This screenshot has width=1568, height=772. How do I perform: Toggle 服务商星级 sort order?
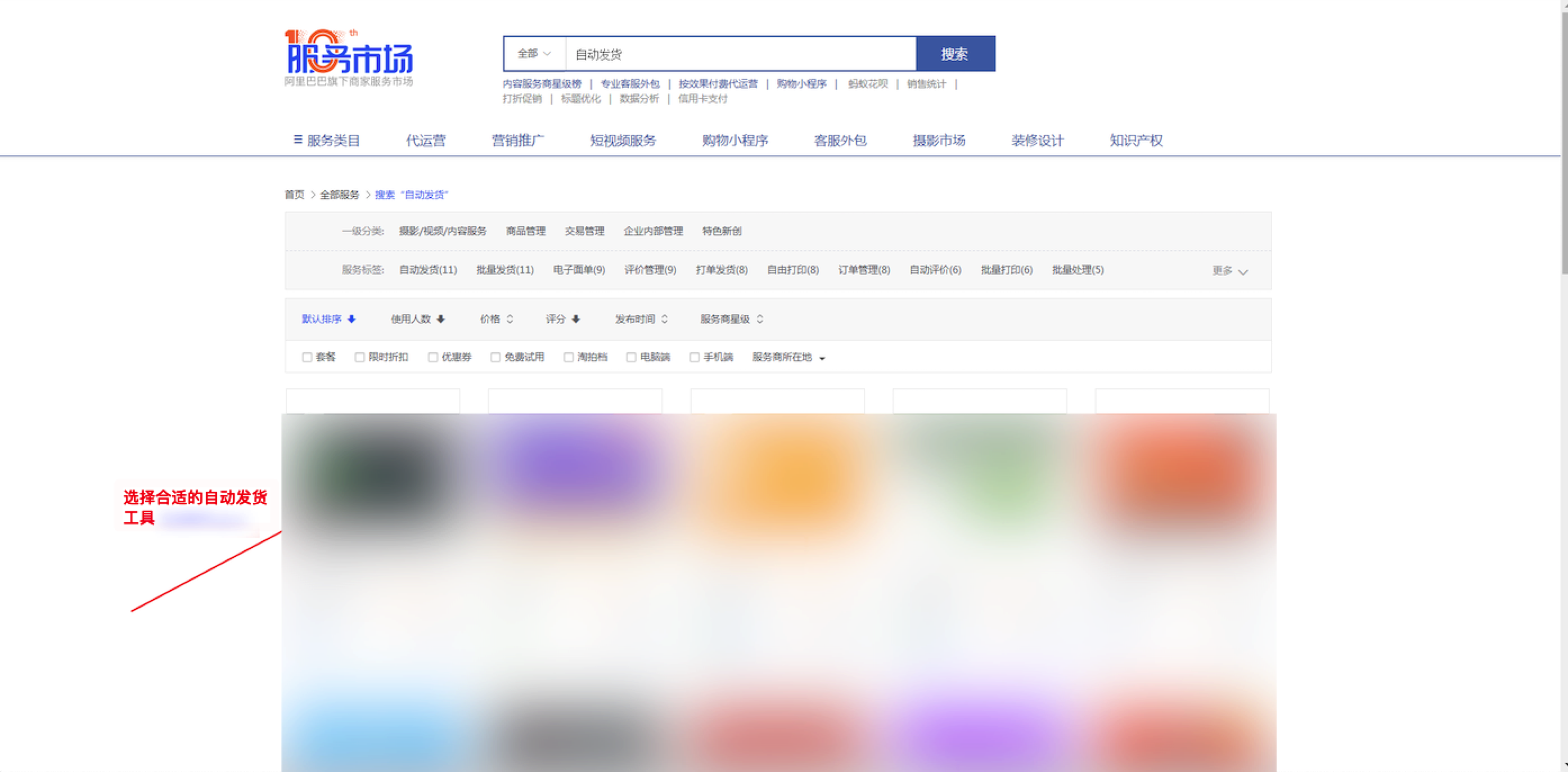[760, 319]
